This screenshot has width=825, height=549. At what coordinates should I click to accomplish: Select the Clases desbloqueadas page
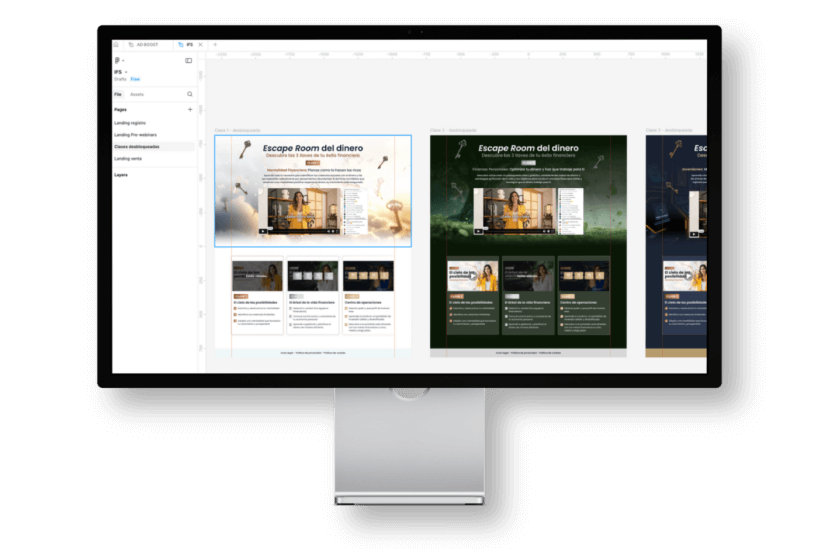click(x=153, y=146)
